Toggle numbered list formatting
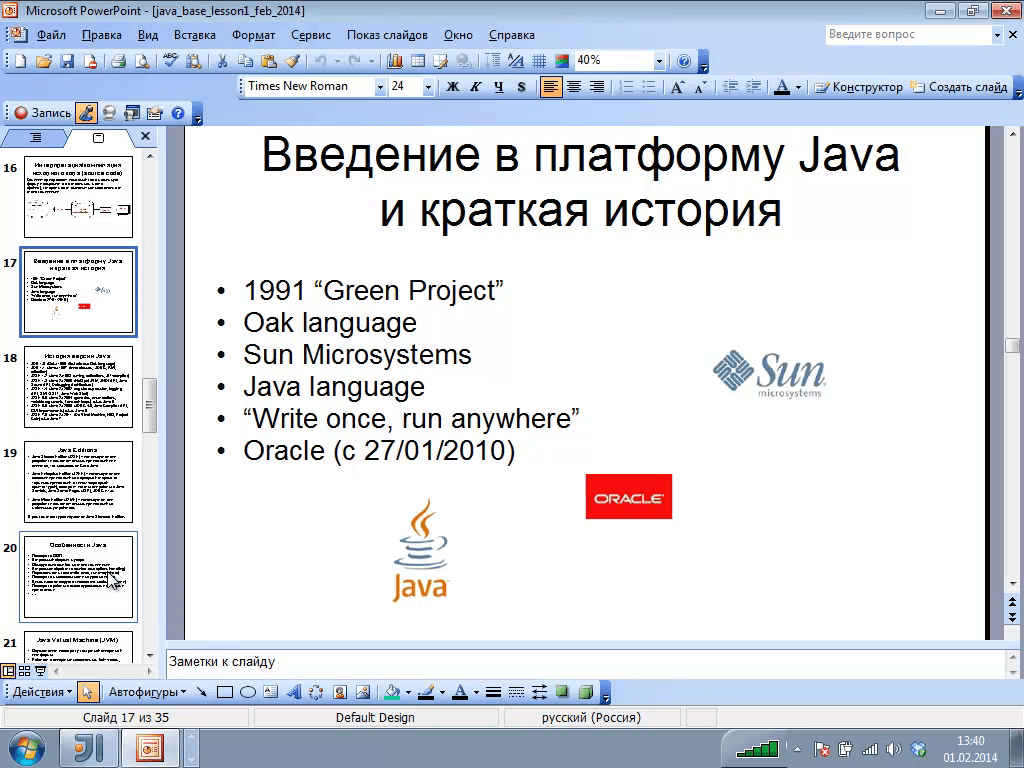The height and width of the screenshot is (768, 1024). [x=626, y=87]
